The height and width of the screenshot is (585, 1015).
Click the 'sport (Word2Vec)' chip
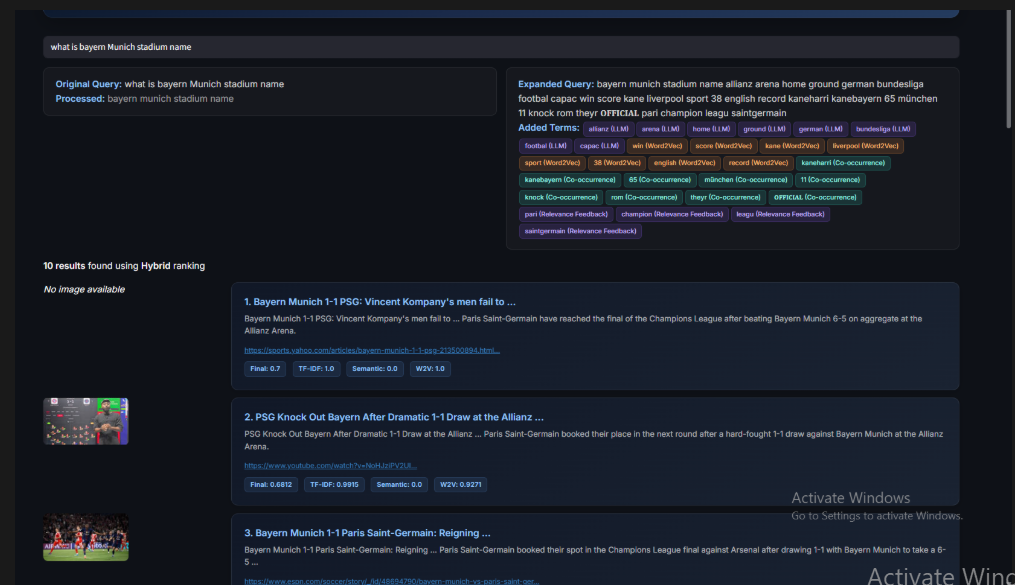[552, 162]
